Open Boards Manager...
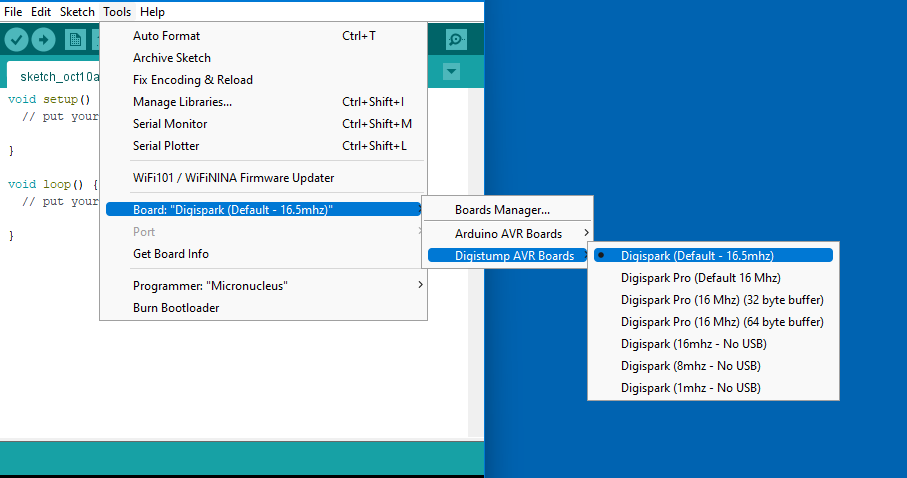This screenshot has height=478, width=907. [508, 210]
